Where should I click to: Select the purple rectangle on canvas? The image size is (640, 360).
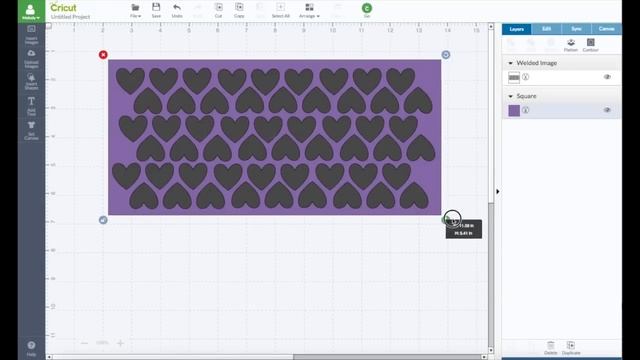[x=274, y=137]
